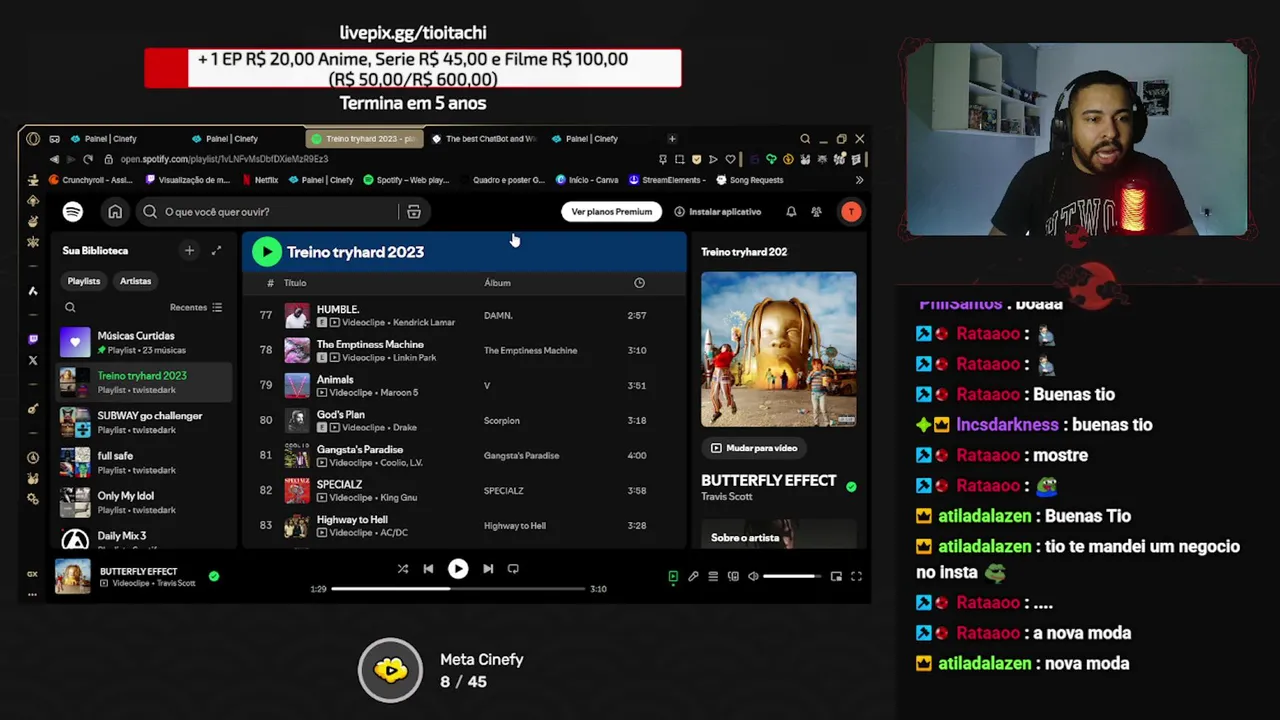The image size is (1280, 720).
Task: Reload the page in browser toolbar
Action: 88,159
